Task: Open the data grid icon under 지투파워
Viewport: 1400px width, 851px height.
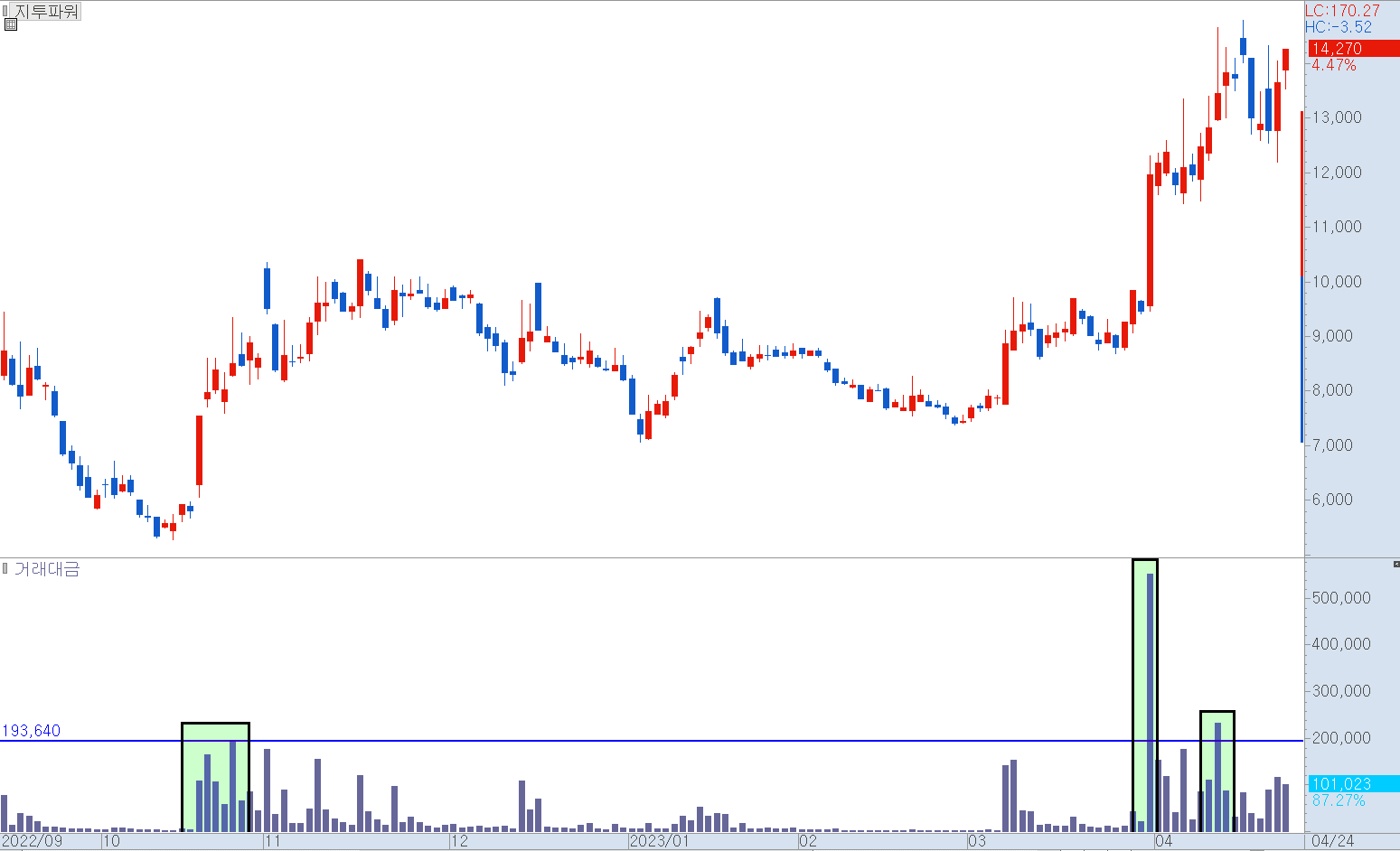Action: coord(11,25)
